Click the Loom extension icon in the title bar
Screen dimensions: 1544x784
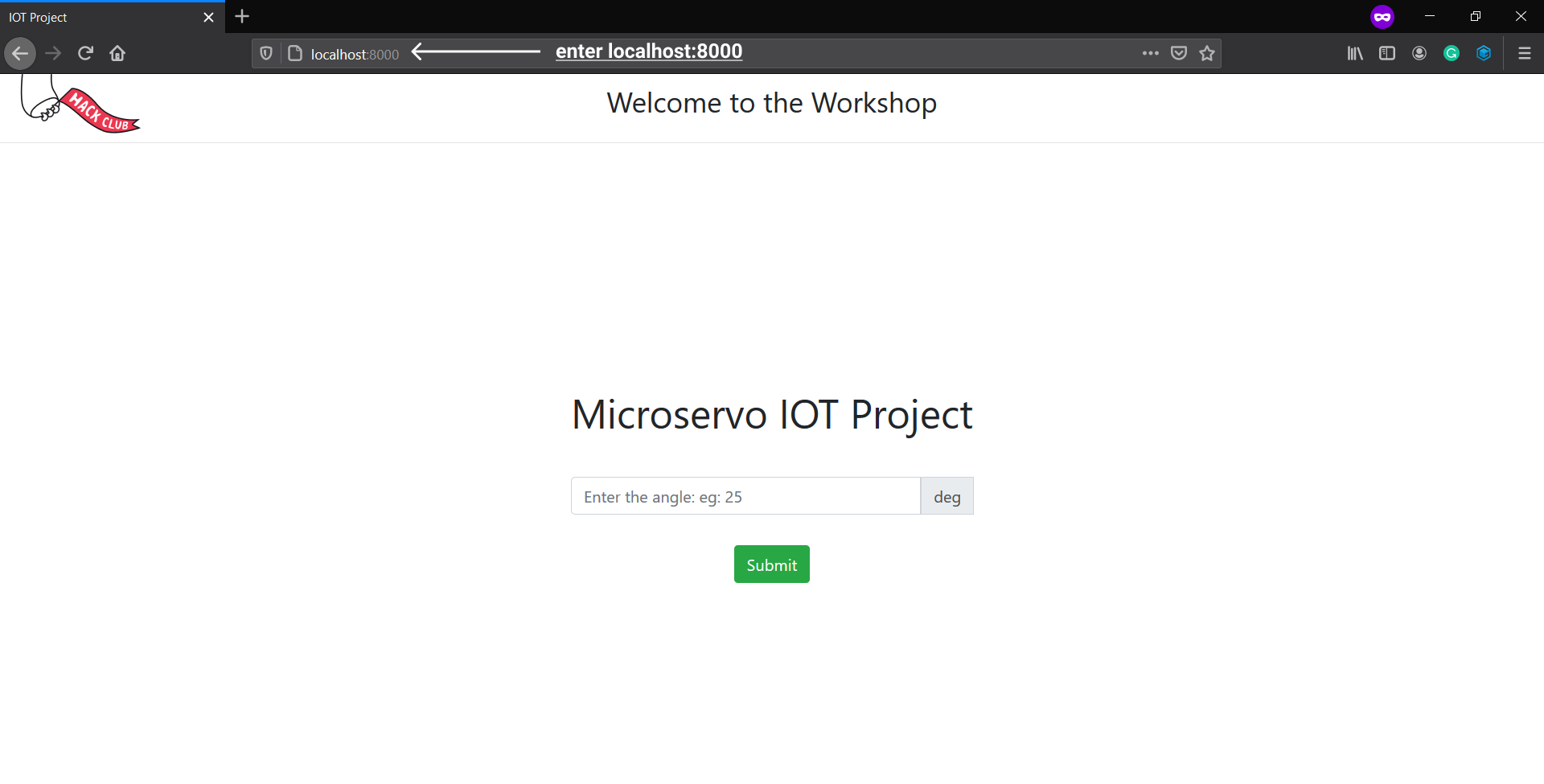click(1382, 16)
